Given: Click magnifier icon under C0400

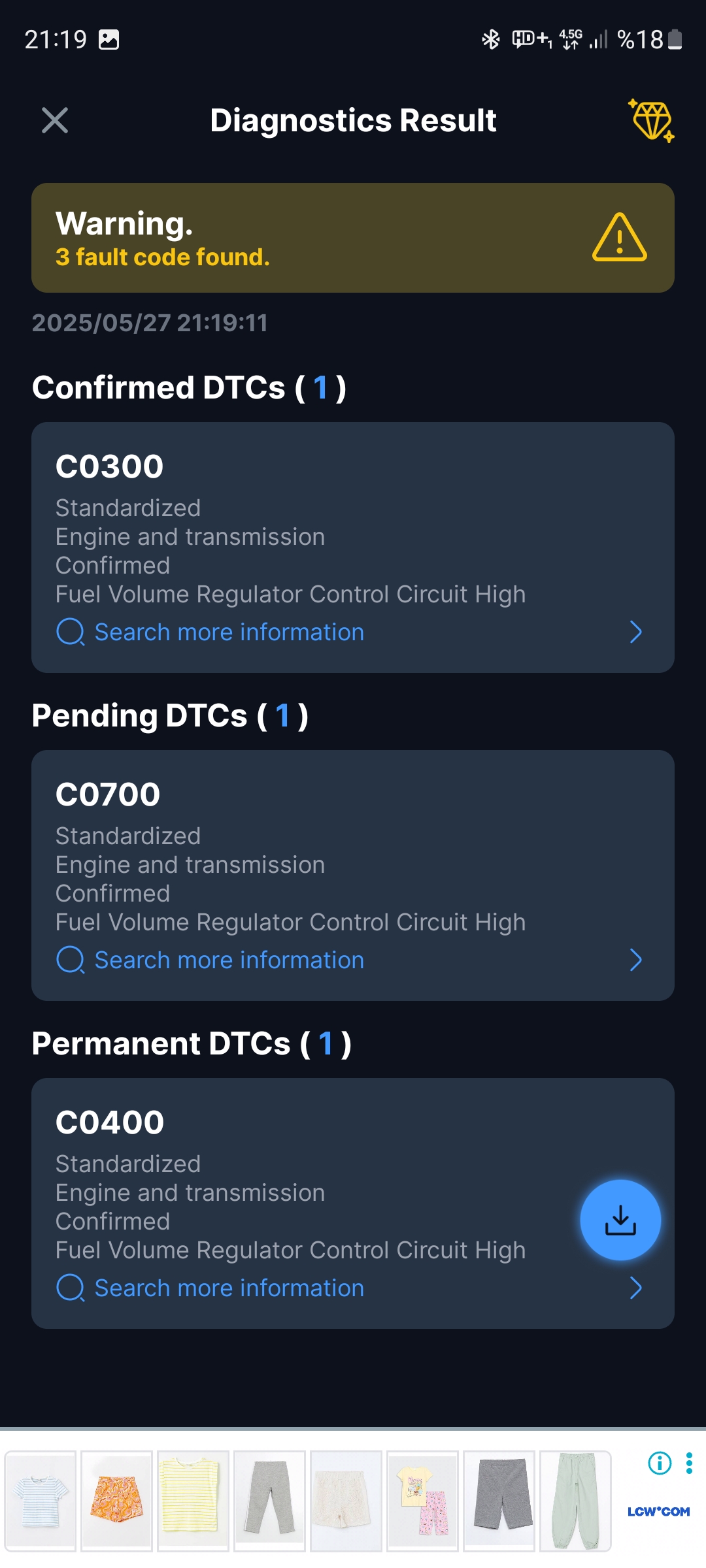Looking at the screenshot, I should click(x=71, y=1288).
